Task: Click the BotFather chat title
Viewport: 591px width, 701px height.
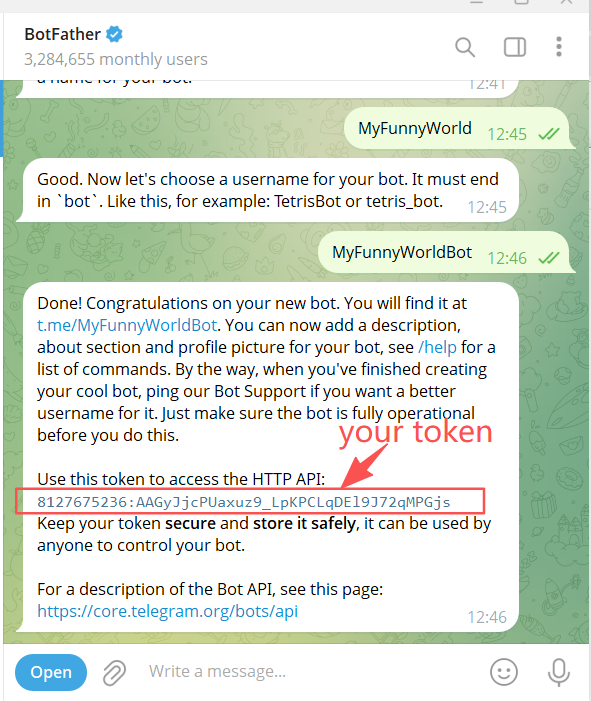Action: 63,34
